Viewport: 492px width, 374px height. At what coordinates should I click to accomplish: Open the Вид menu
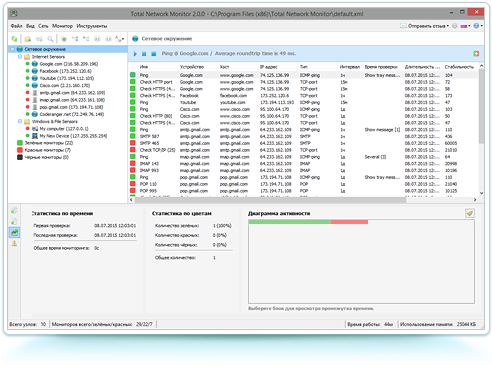click(30, 26)
